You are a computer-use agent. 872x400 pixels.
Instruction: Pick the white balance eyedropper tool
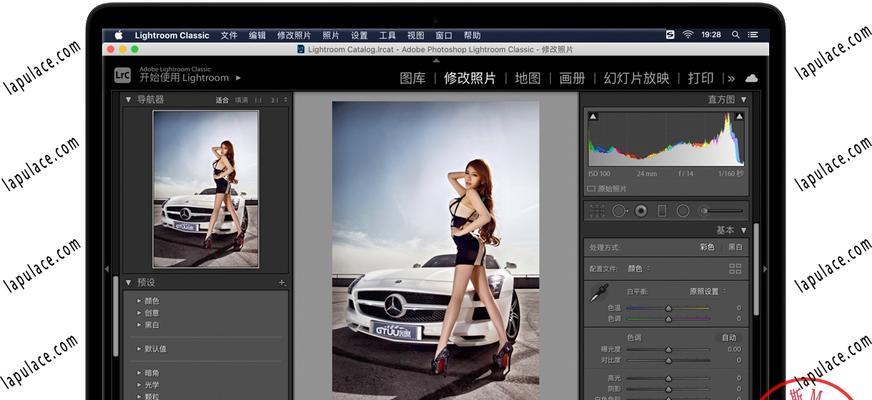(600, 292)
